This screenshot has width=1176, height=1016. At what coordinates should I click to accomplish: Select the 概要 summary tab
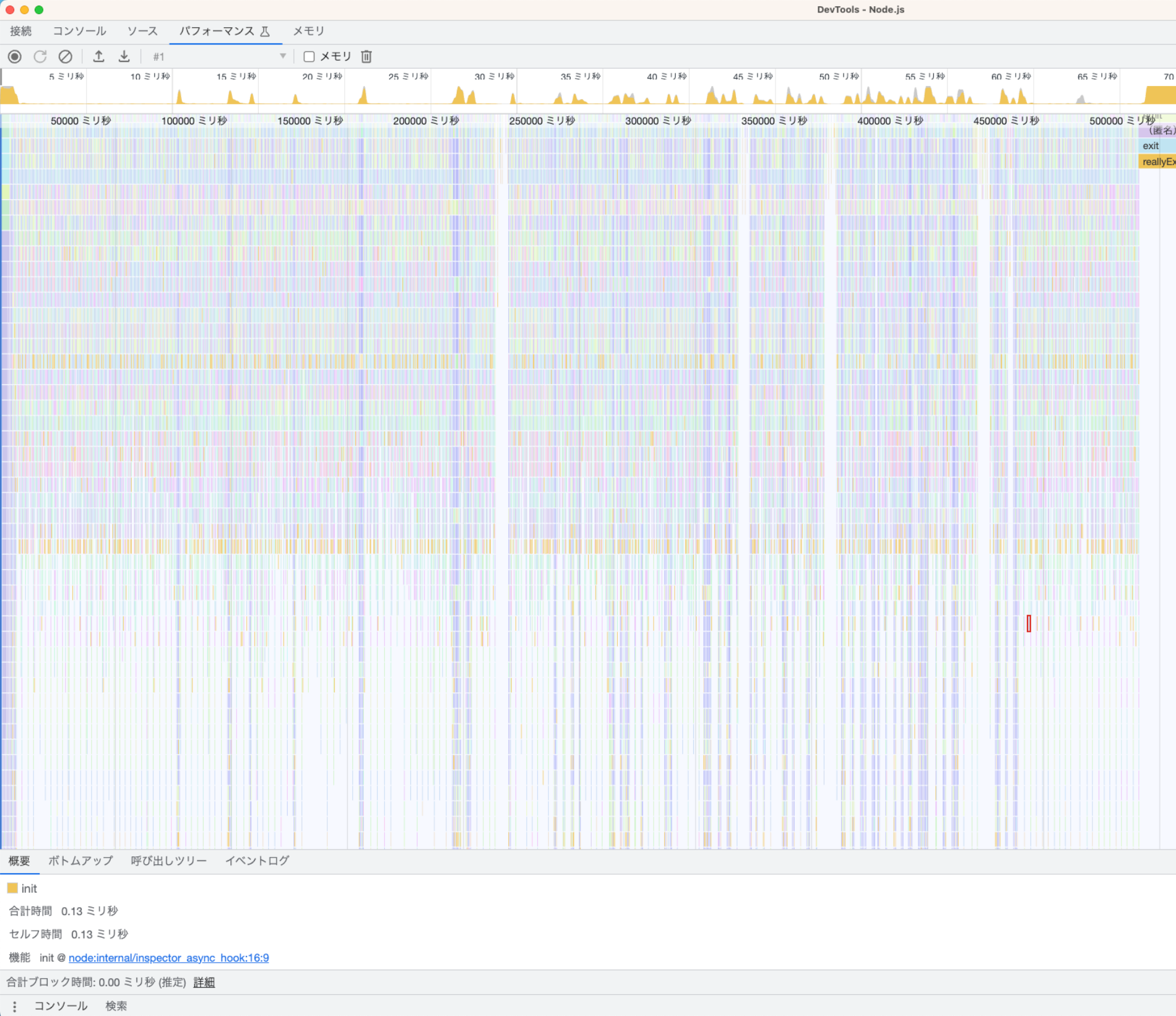pos(19,861)
